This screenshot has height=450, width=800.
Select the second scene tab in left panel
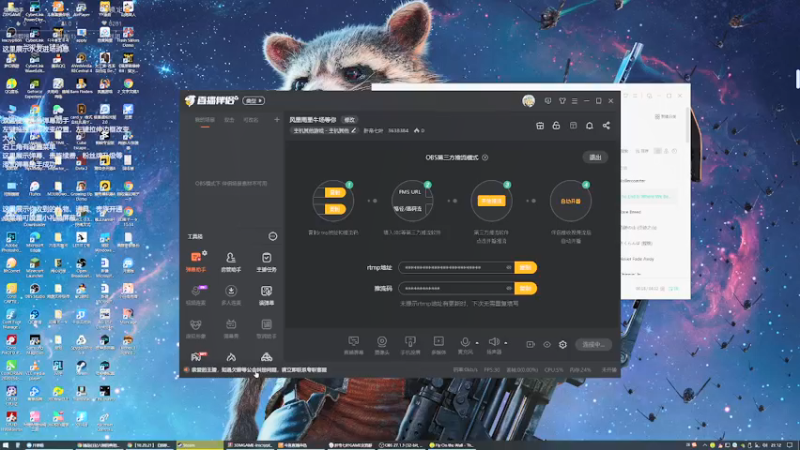229,120
